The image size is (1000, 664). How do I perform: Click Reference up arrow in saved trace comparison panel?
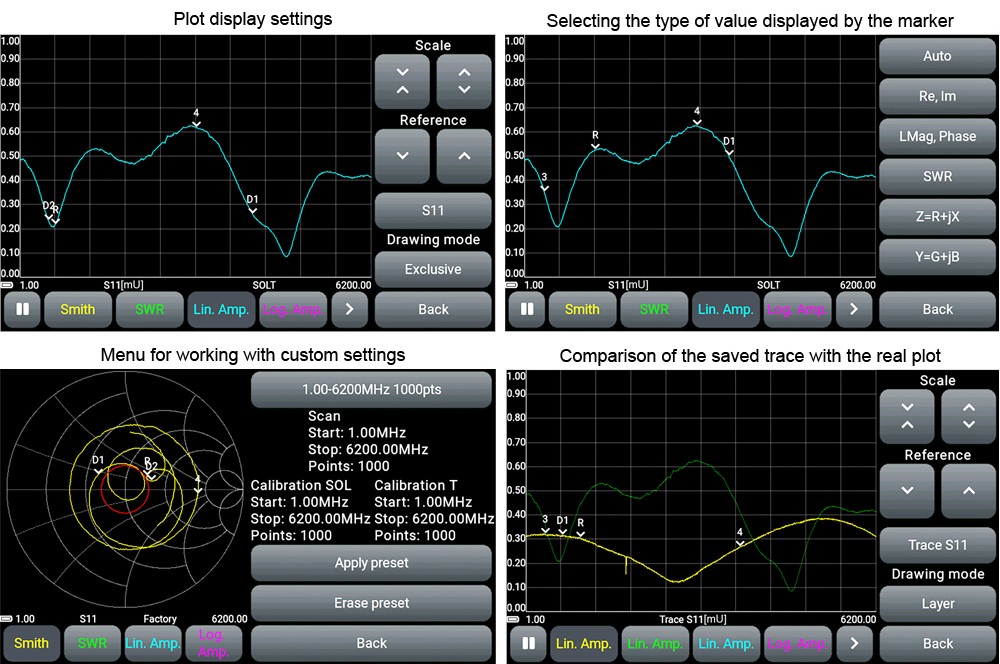pyautogui.click(x=968, y=491)
